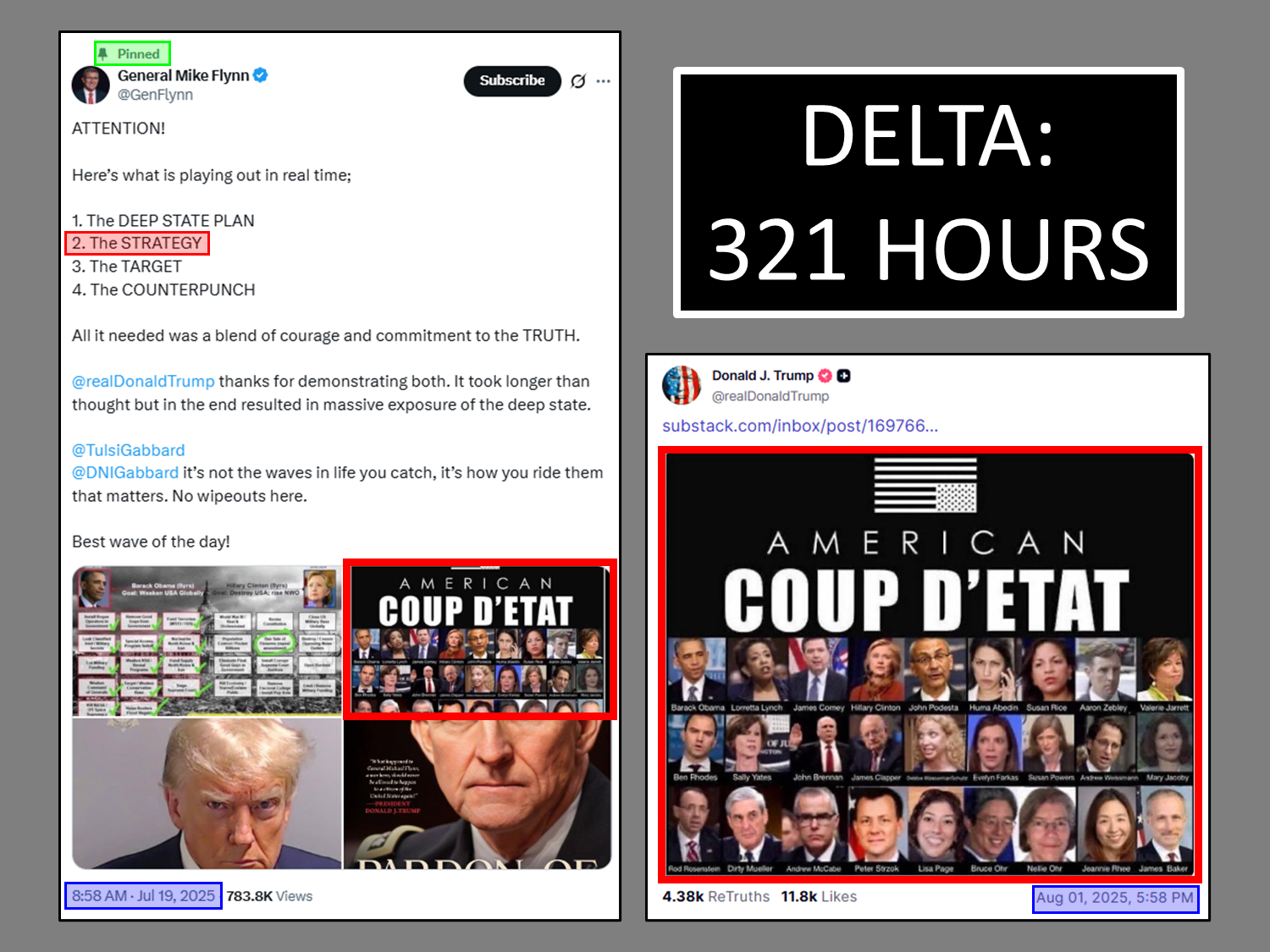Click the Grok slash icon beside Subscribe
1270x952 pixels.
[x=578, y=81]
